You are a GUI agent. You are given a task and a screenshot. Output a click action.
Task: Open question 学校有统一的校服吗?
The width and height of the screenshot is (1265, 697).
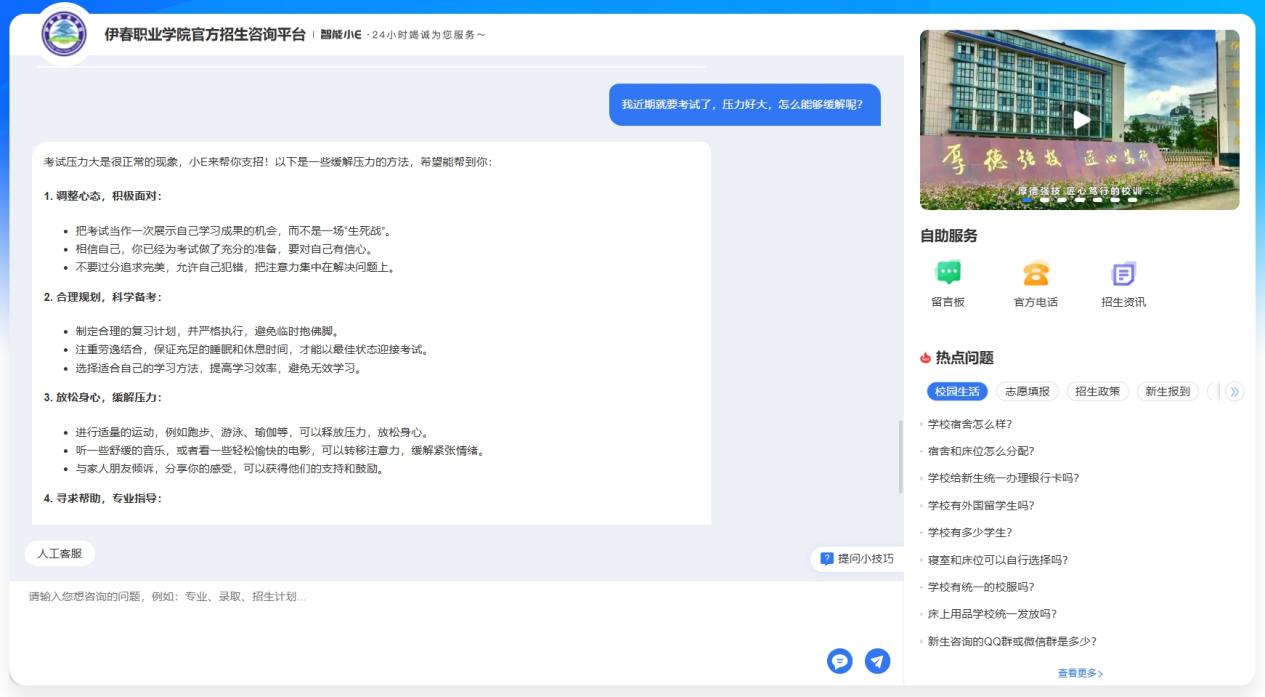tap(980, 587)
